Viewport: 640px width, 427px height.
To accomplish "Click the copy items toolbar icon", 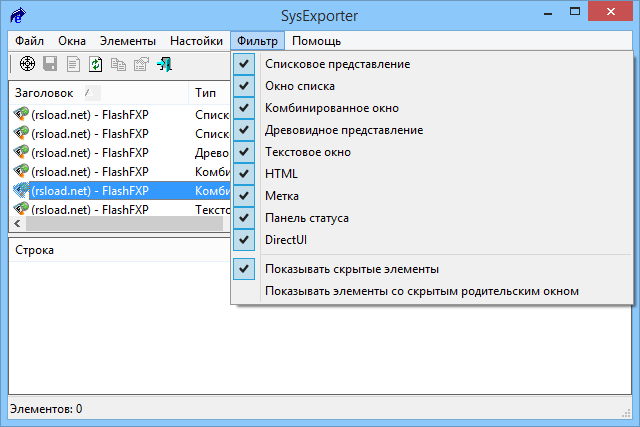I will (x=119, y=65).
